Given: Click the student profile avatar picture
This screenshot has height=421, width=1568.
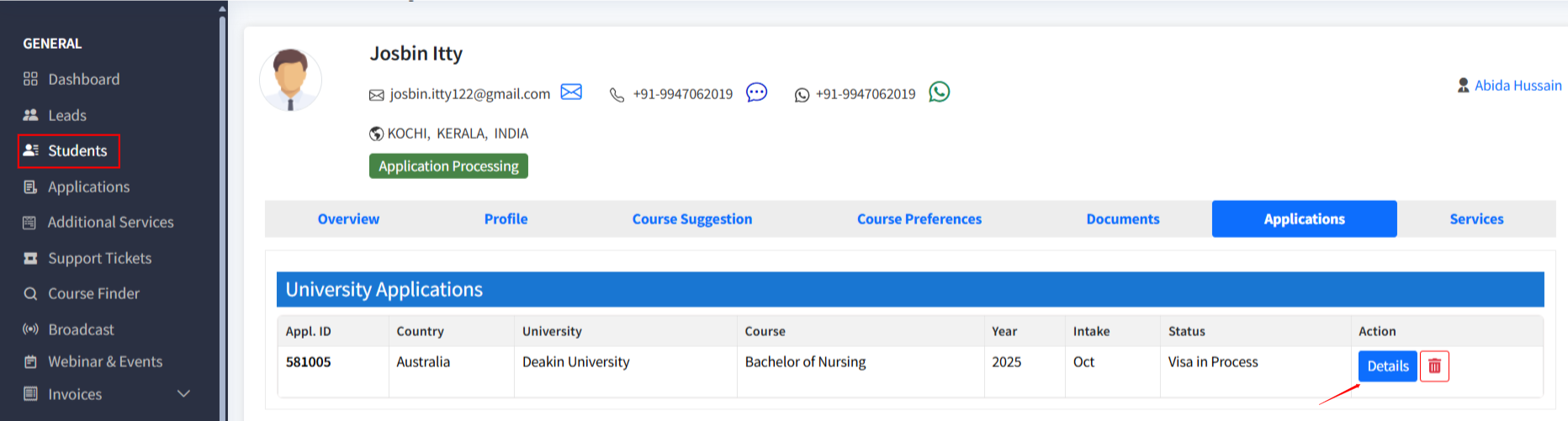Looking at the screenshot, I should pos(291,80).
